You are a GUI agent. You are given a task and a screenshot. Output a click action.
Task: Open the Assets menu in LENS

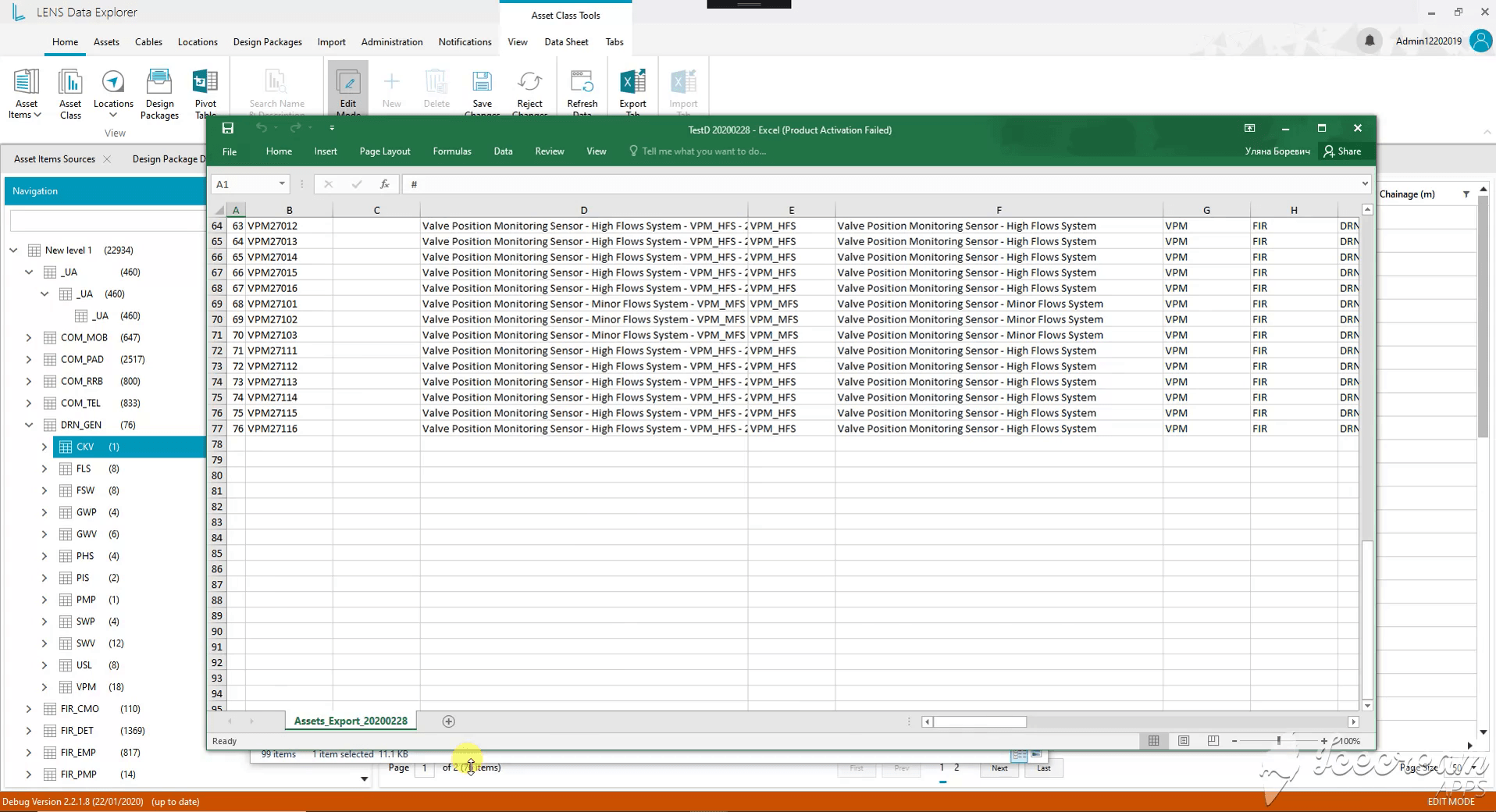[106, 42]
